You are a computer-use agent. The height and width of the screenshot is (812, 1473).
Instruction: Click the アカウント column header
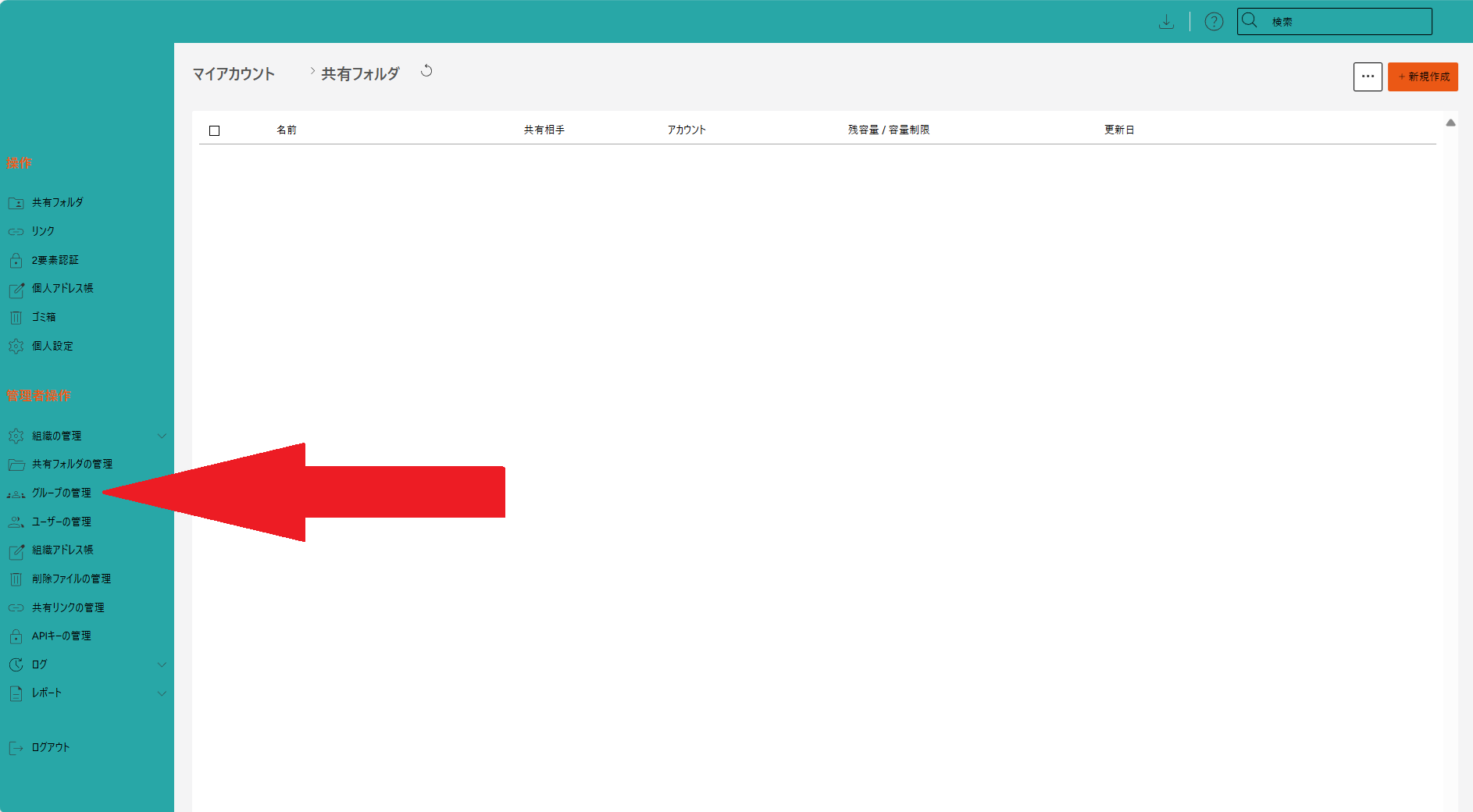point(687,130)
